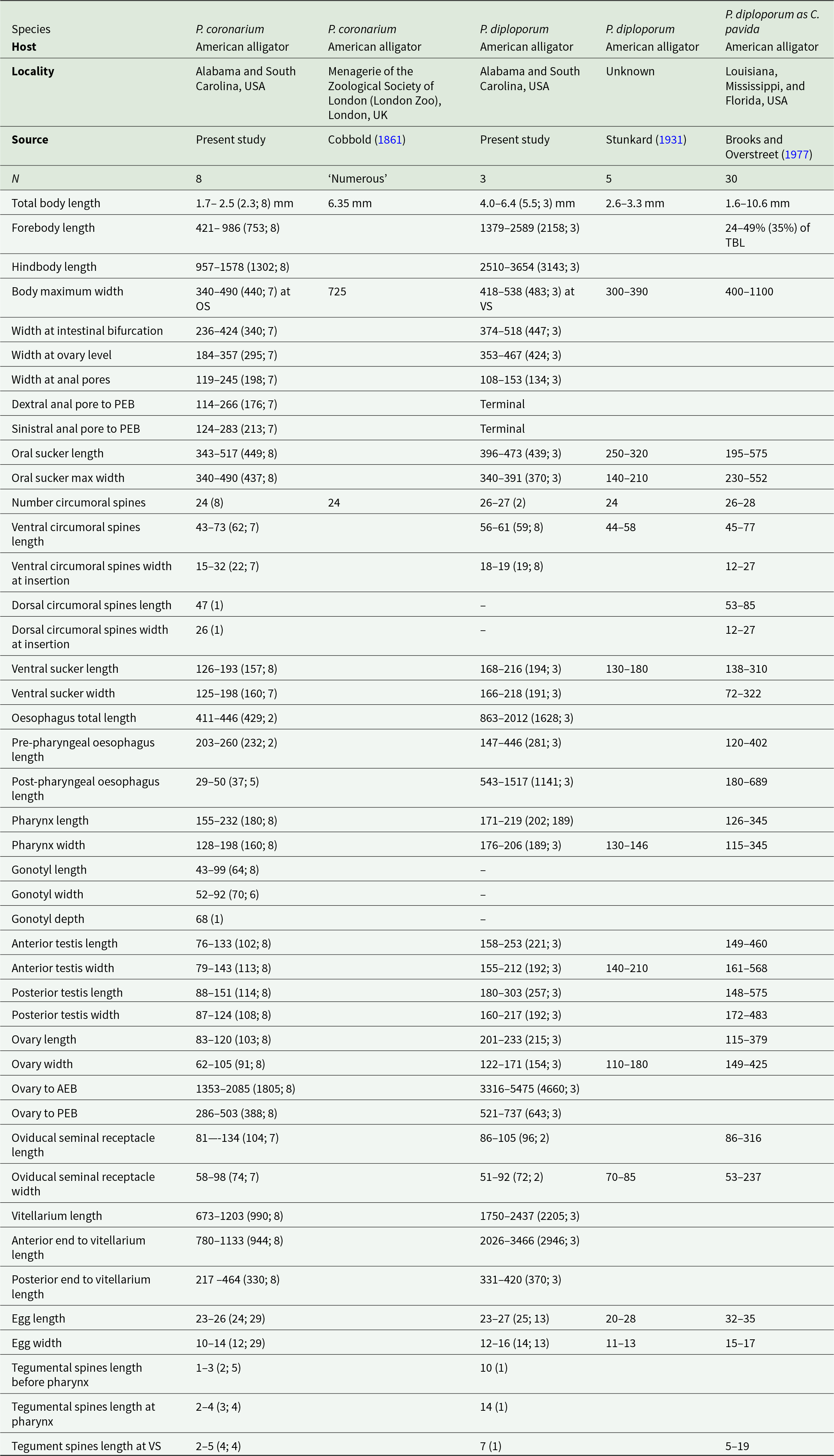This screenshot has height=1456, width=834.
Task: Select the 1353–2085 Ovary to AEB value
Action: pos(245,1088)
